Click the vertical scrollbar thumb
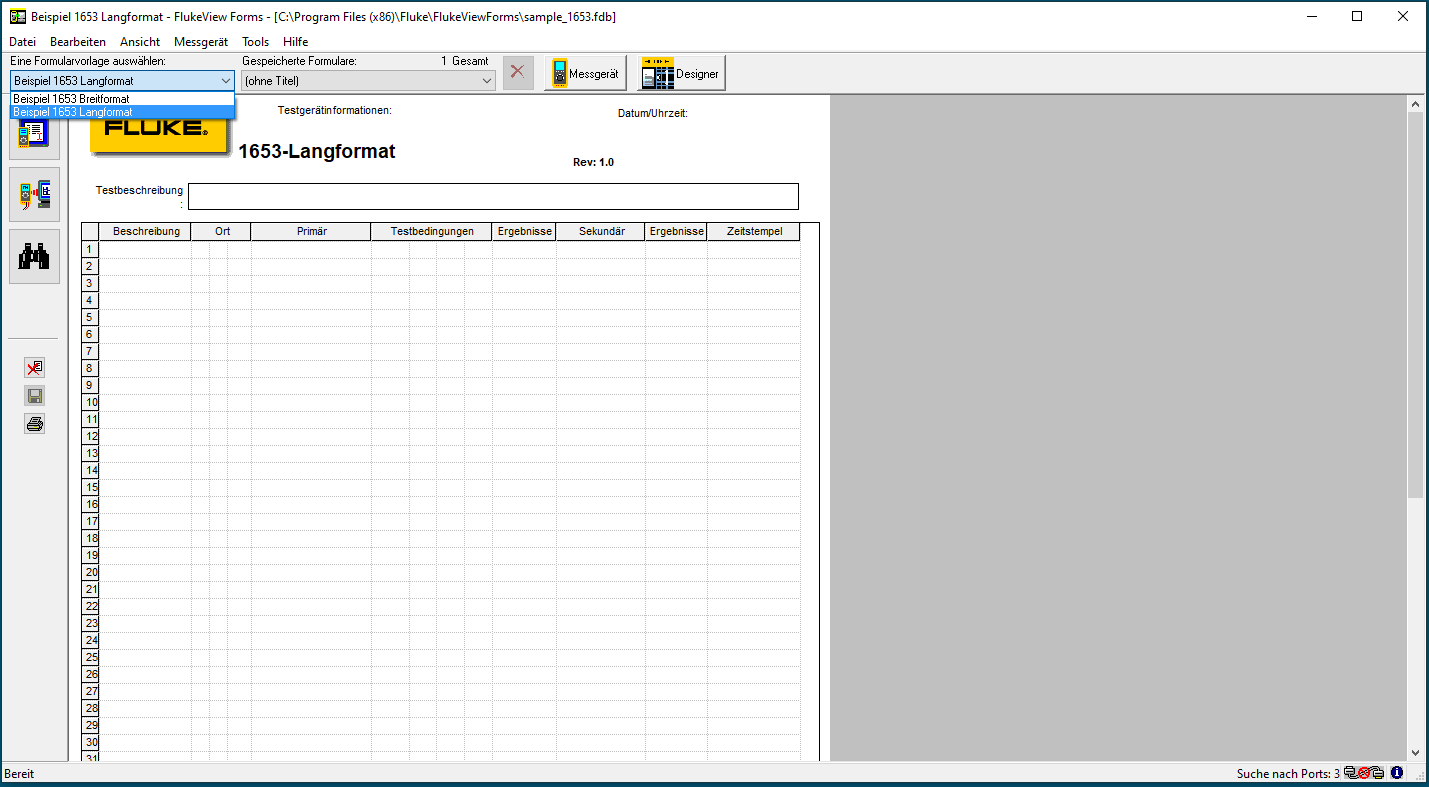This screenshot has height=787, width=1429. coord(1415,305)
